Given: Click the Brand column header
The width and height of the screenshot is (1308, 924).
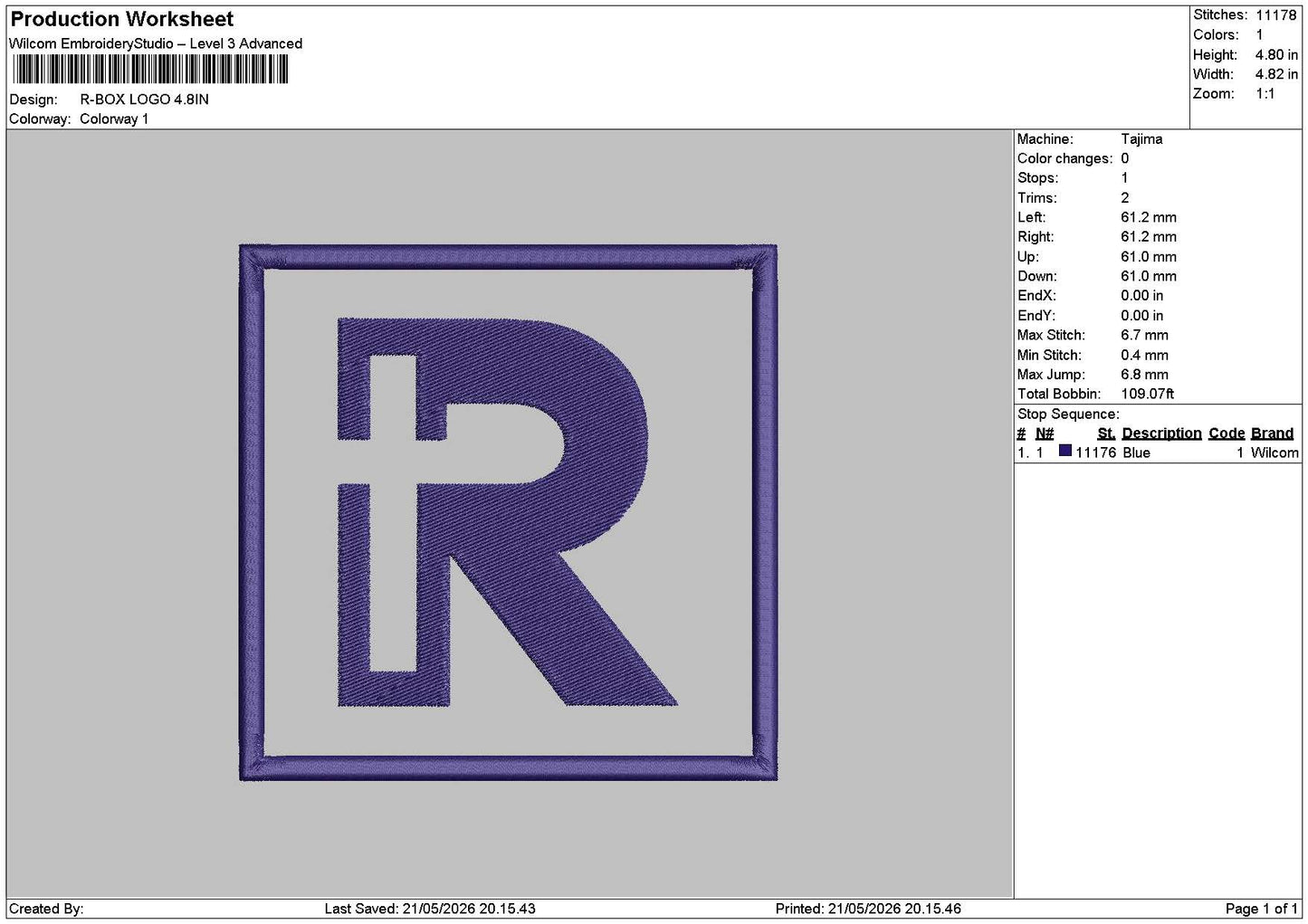Looking at the screenshot, I should (x=1272, y=433).
